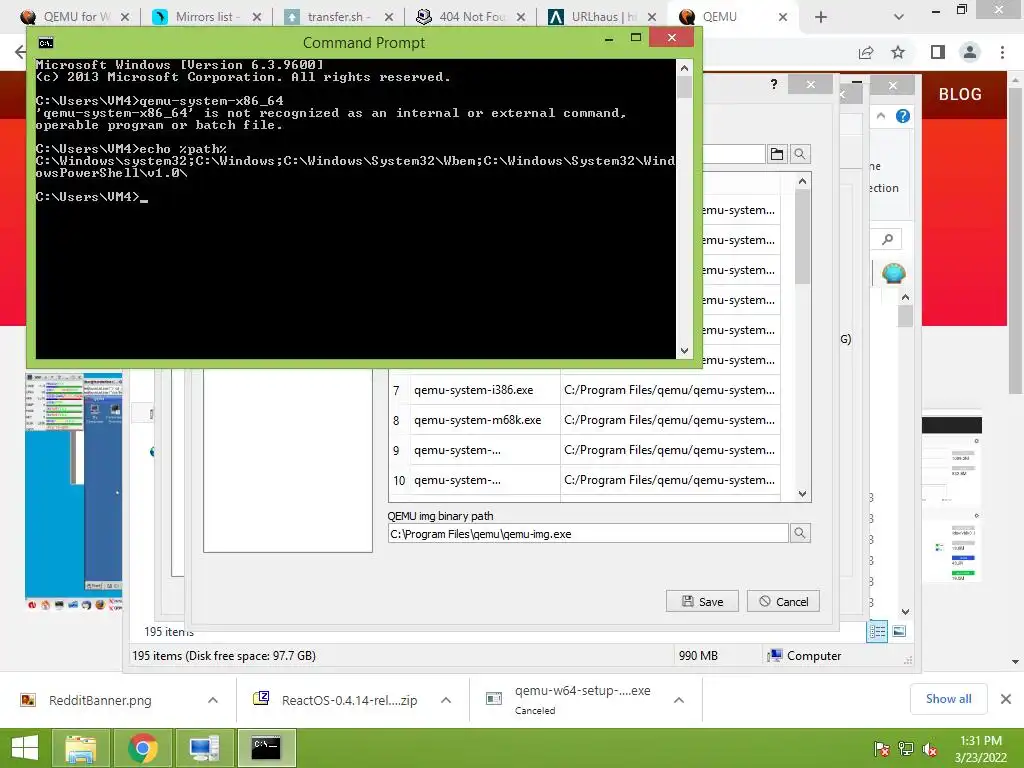The image size is (1024, 768).
Task: Click the Action Center flag tray icon
Action: 882,750
